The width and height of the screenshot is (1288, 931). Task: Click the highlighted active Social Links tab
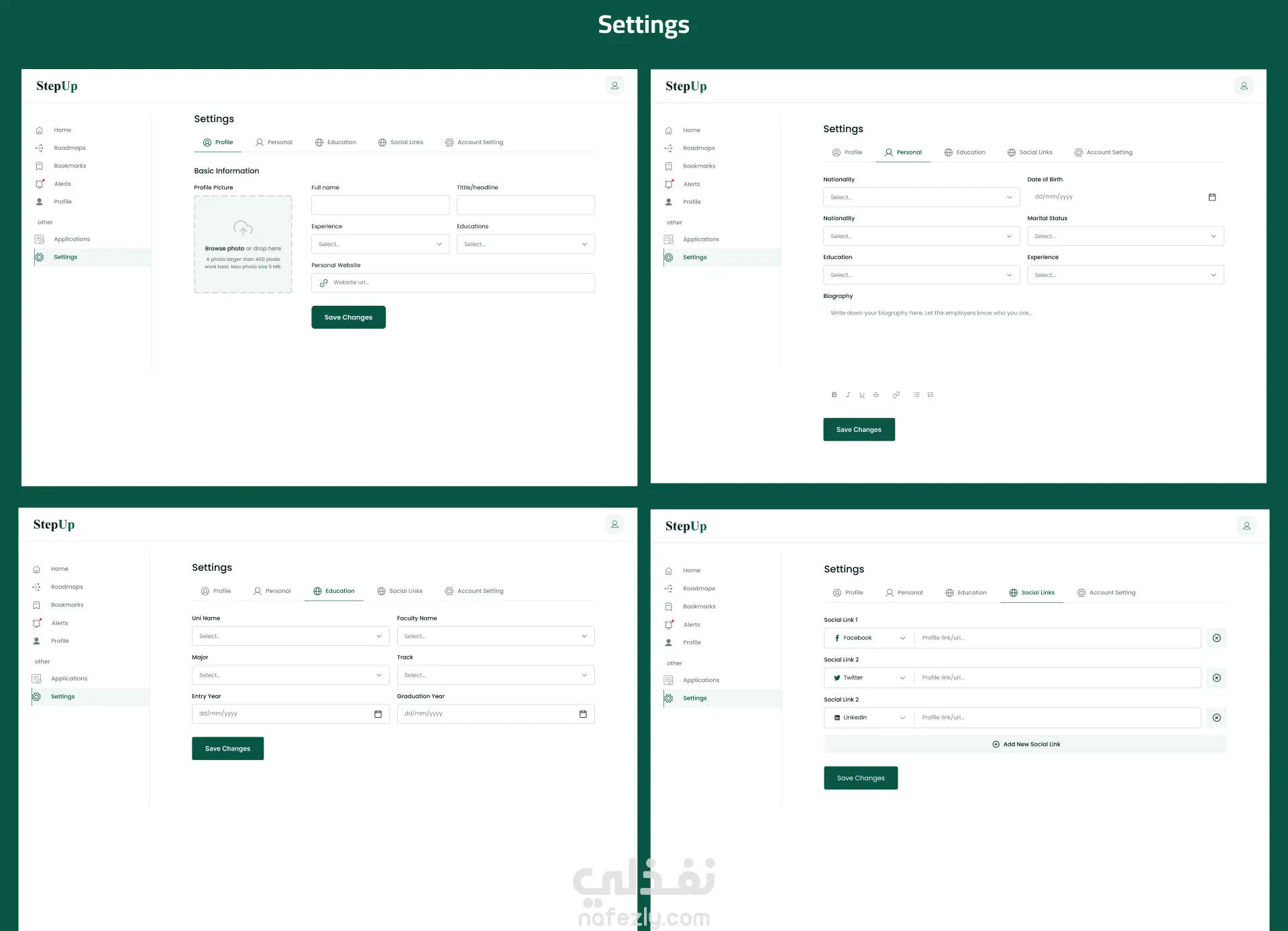pos(1032,593)
